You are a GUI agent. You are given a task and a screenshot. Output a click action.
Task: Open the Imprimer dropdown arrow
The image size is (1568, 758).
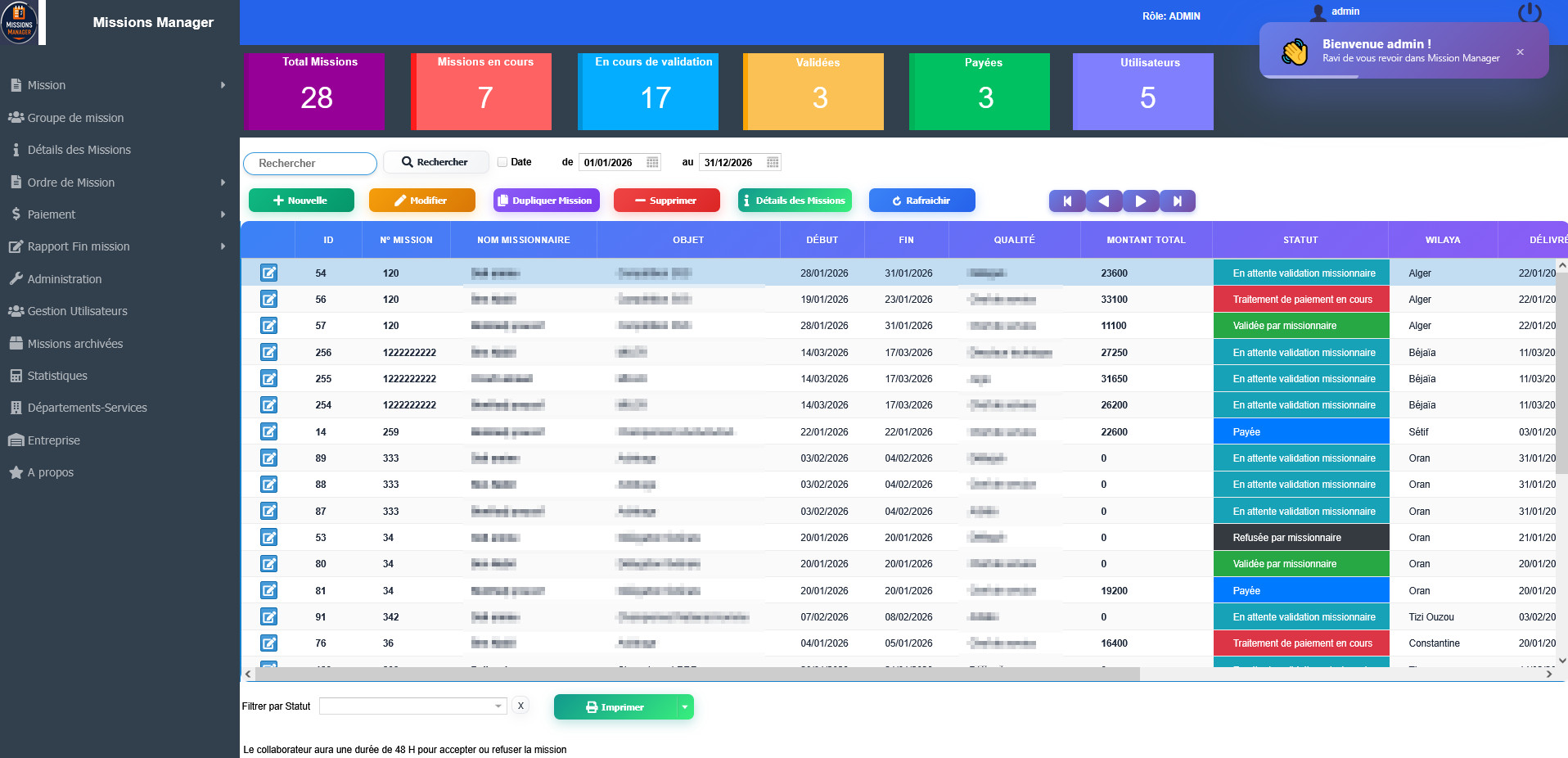[685, 707]
